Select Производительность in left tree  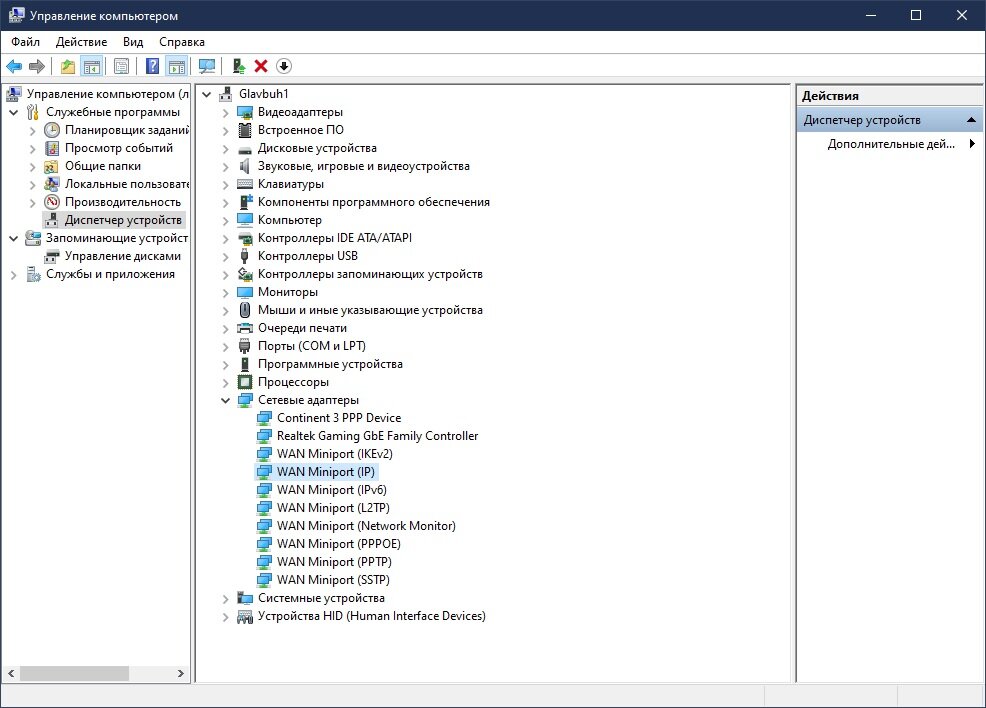[123, 202]
